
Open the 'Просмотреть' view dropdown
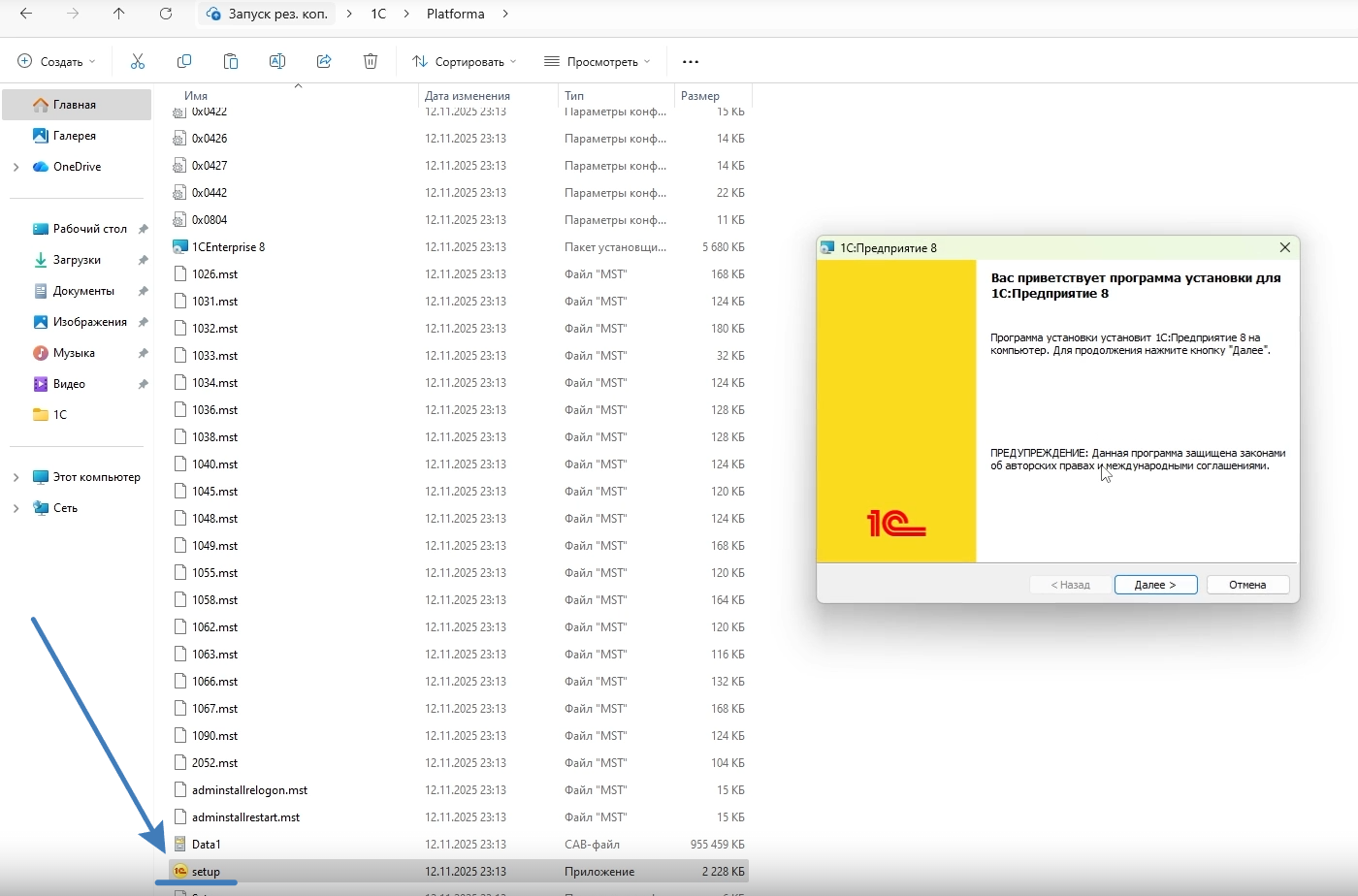(x=598, y=61)
